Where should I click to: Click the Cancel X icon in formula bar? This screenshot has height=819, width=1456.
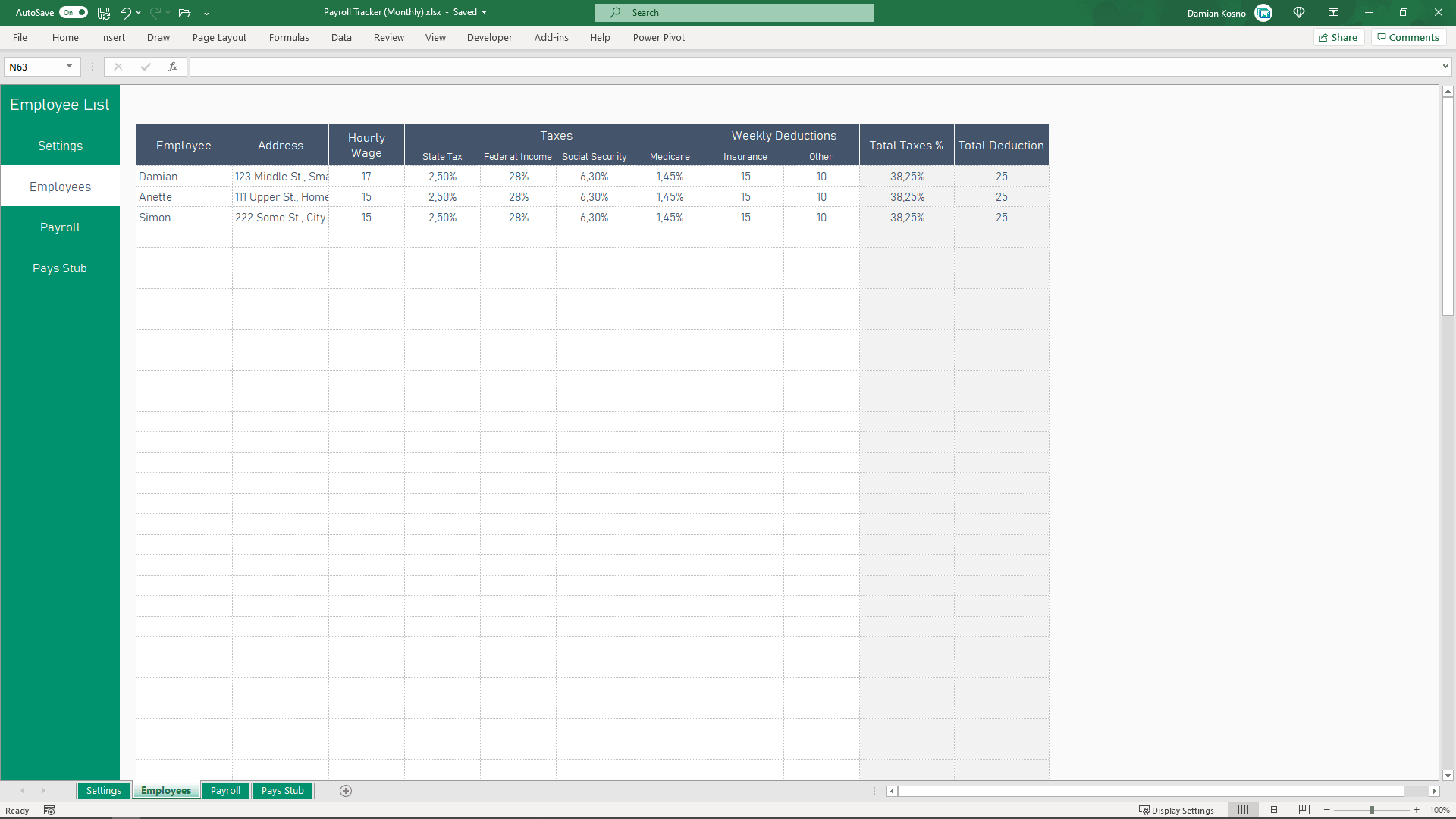pyautogui.click(x=118, y=67)
